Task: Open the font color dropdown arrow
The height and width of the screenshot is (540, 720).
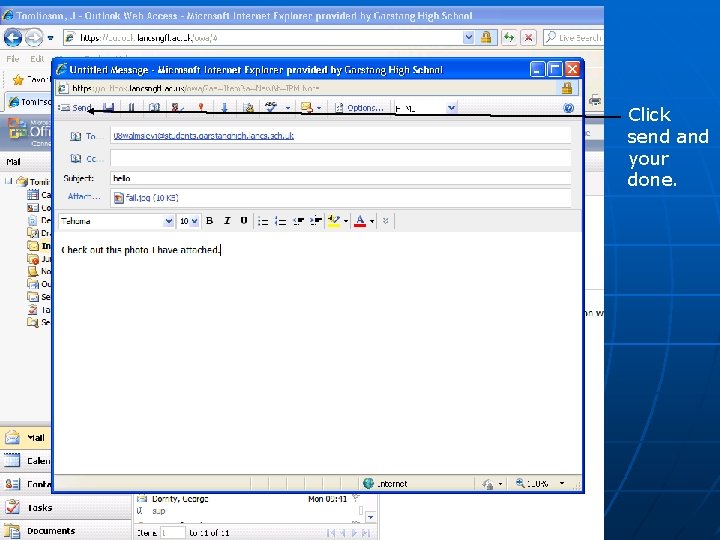Action: coord(372,221)
